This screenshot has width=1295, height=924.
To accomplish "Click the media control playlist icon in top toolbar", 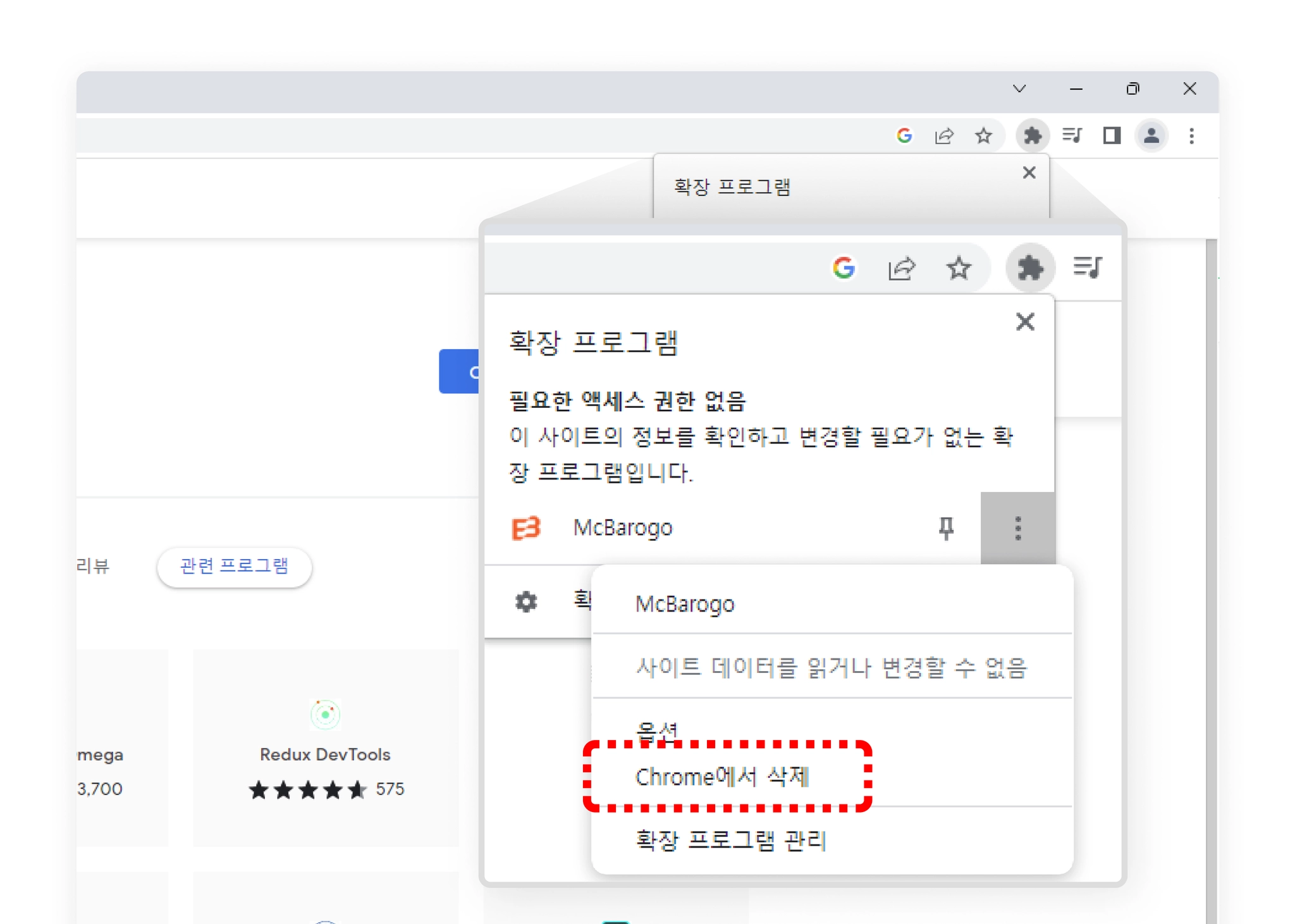I will 1072,135.
